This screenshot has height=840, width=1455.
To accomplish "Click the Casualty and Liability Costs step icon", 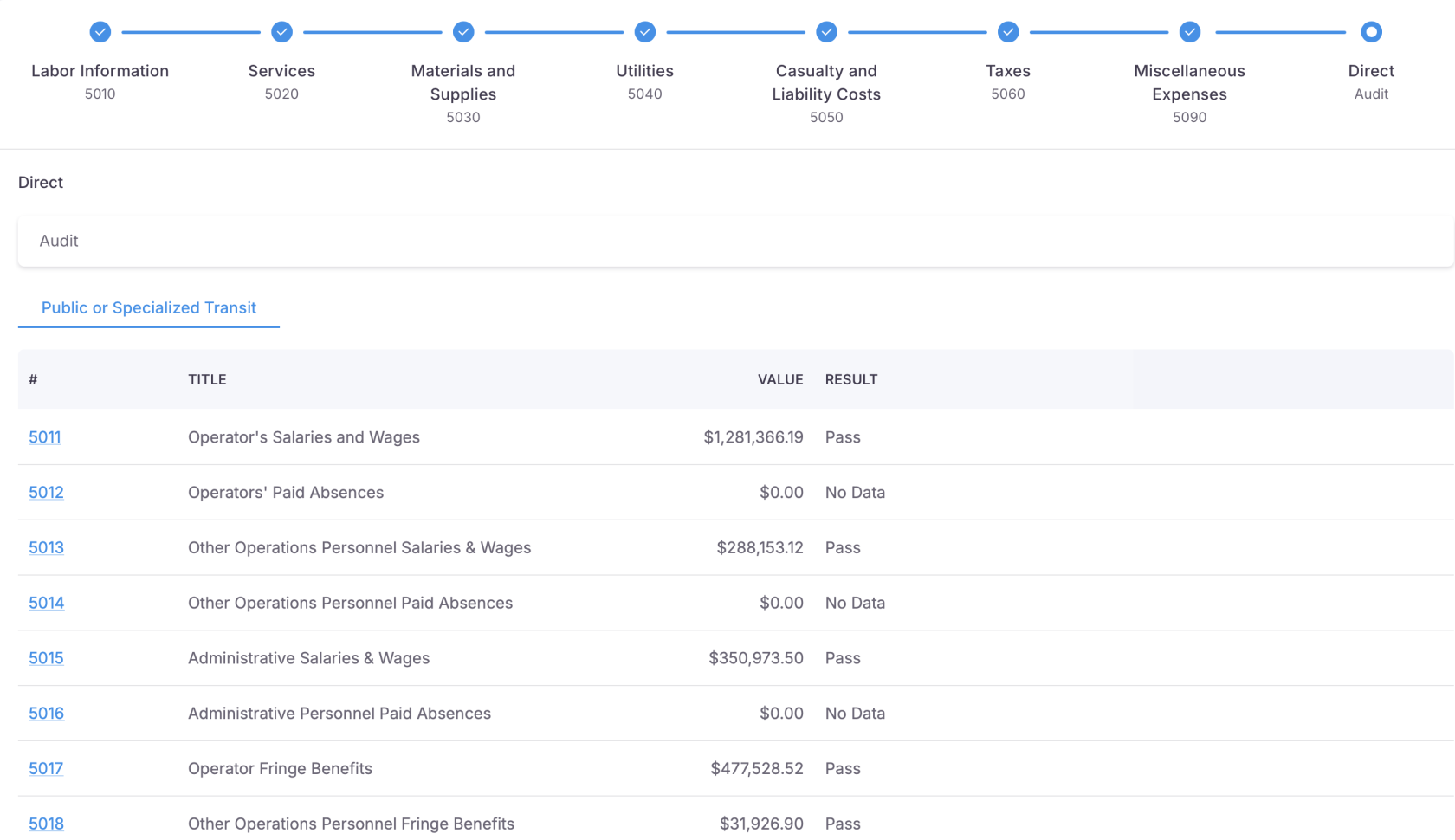I will pos(826,31).
